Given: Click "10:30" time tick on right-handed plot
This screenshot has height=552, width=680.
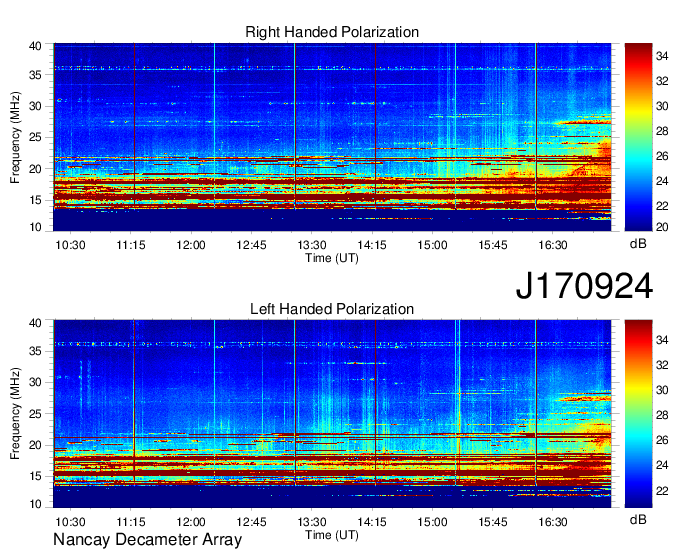Looking at the screenshot, I should [70, 245].
